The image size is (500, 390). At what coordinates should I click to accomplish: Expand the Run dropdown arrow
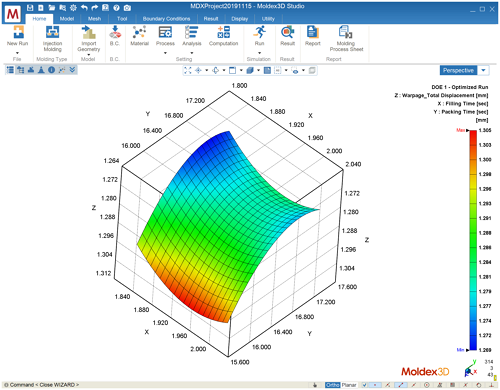click(x=259, y=53)
